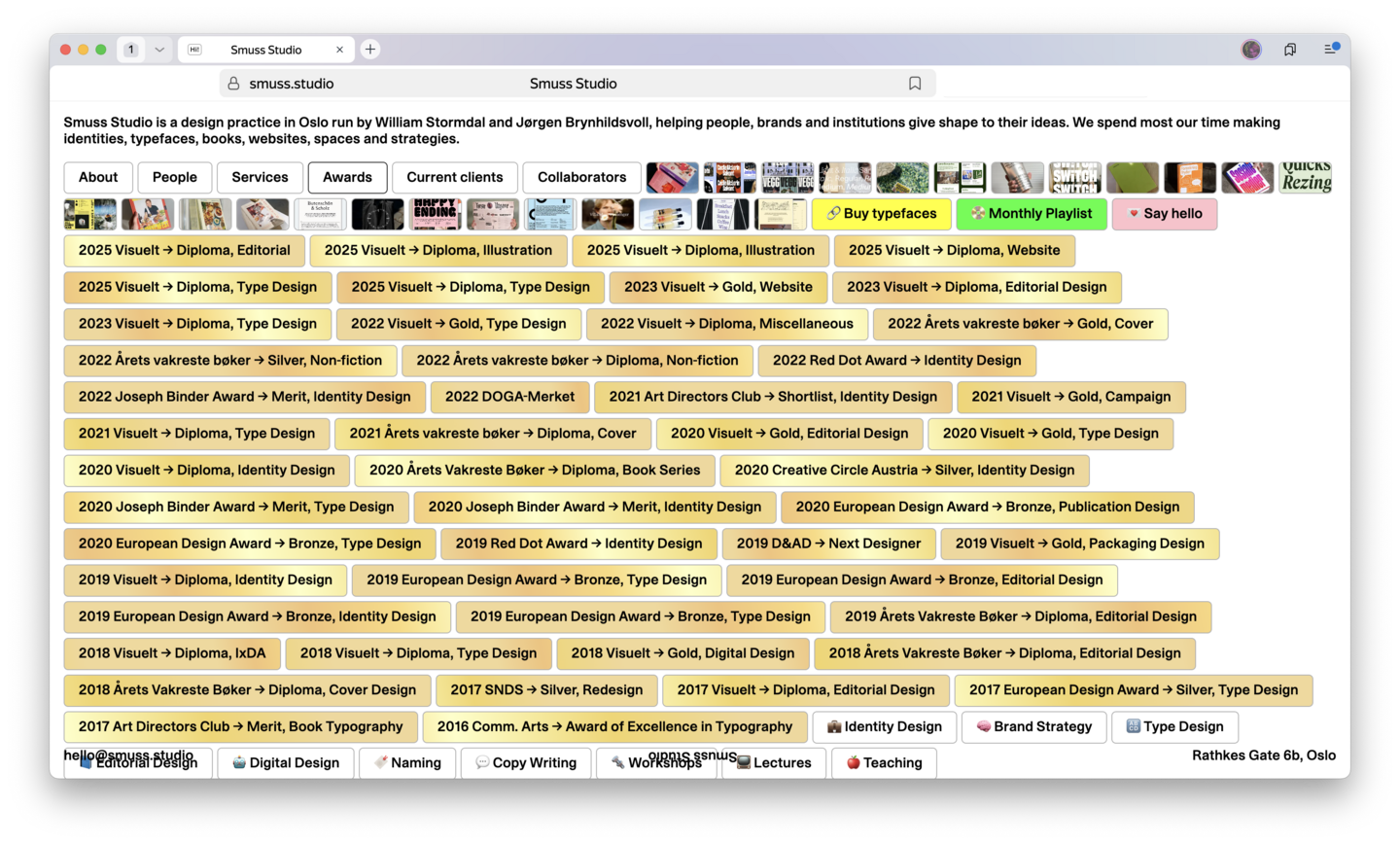
Task: Select the Type Design service tag
Action: point(1174,726)
